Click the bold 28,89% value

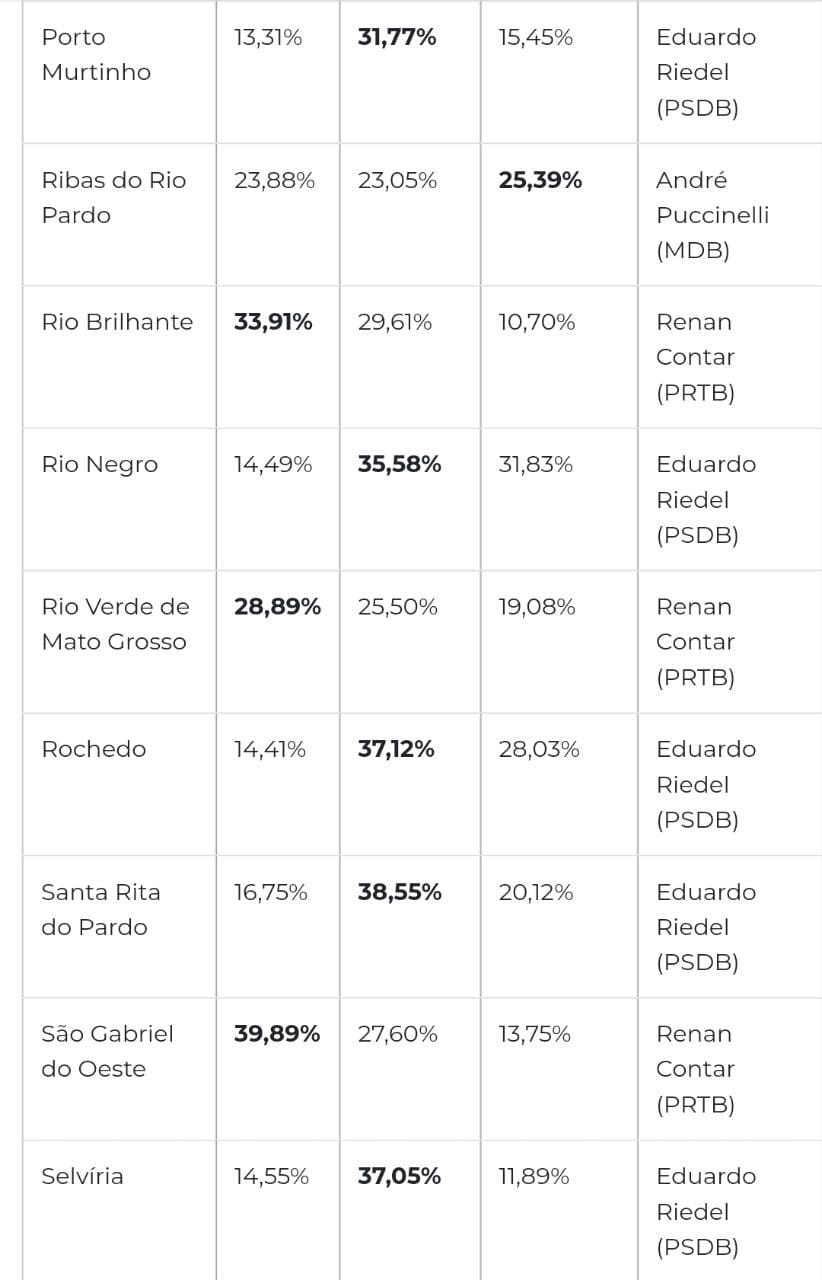[277, 607]
